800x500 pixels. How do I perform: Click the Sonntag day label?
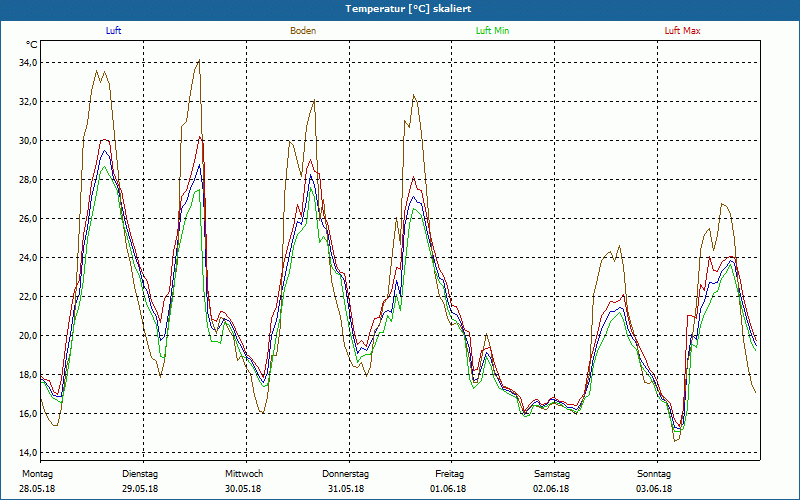(654, 474)
